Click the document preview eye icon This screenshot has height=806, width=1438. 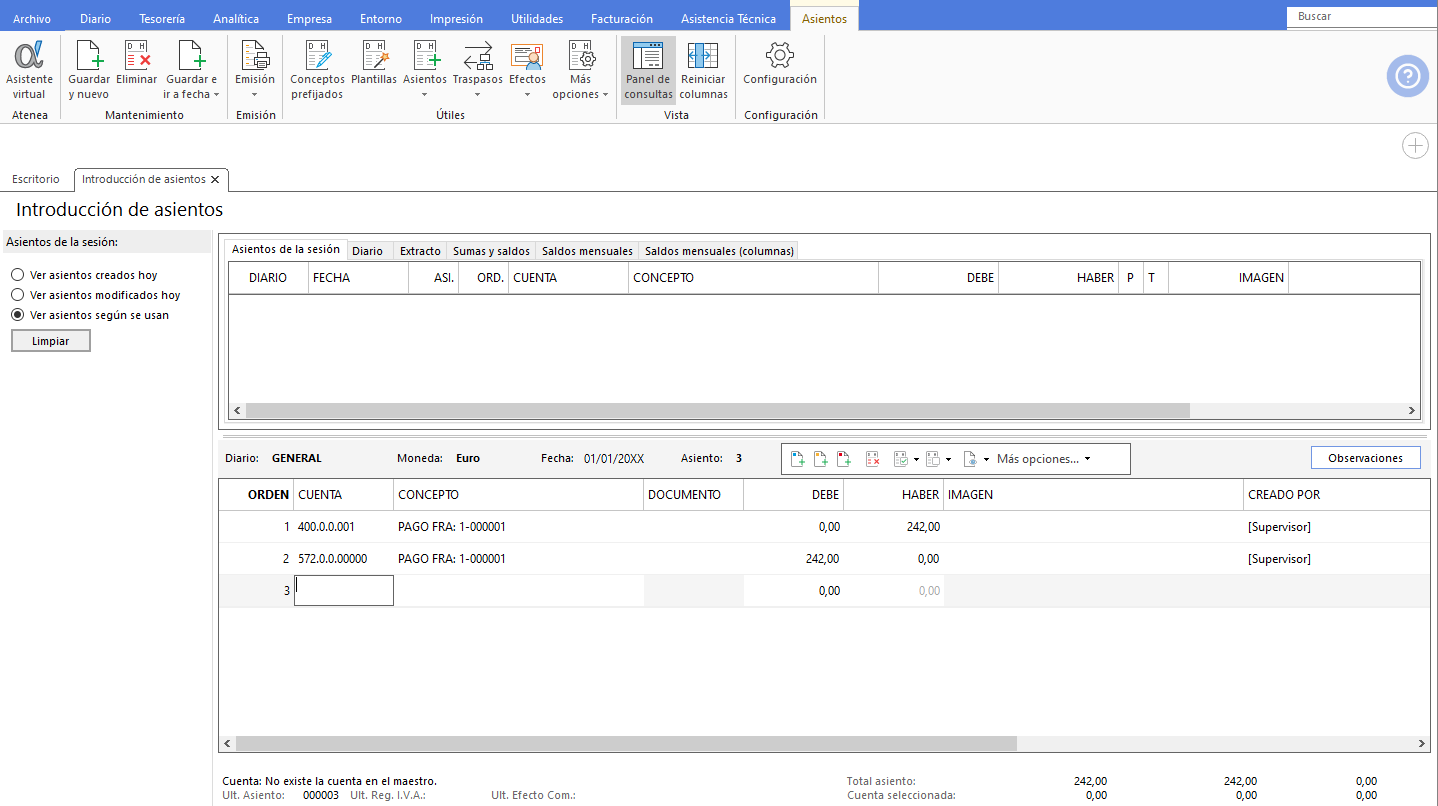coord(970,459)
